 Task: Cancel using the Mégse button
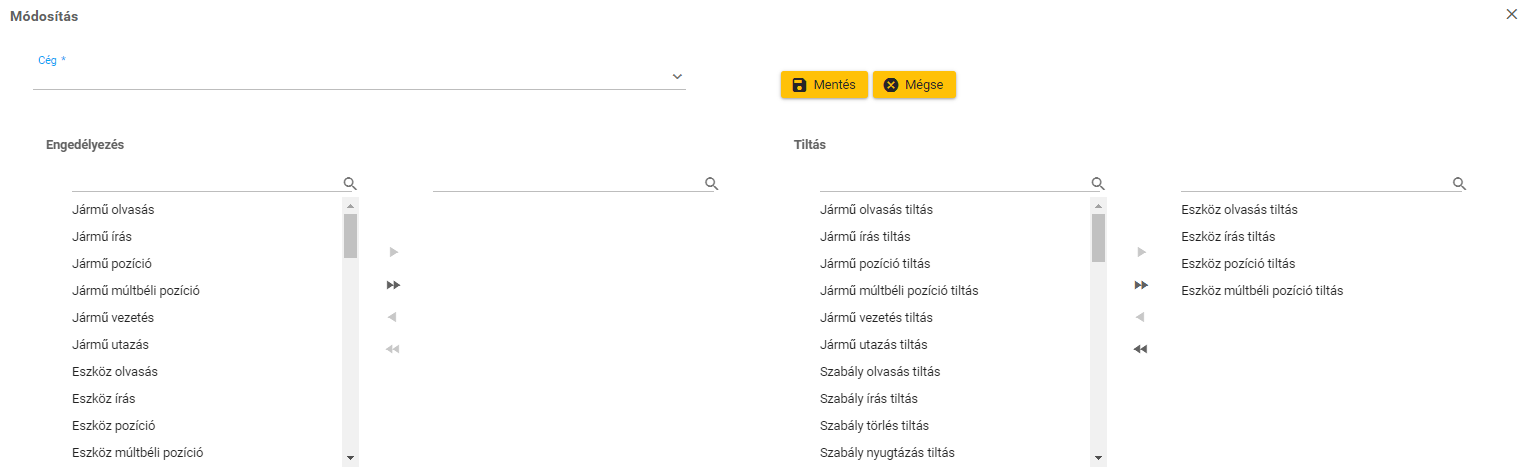coord(914,85)
